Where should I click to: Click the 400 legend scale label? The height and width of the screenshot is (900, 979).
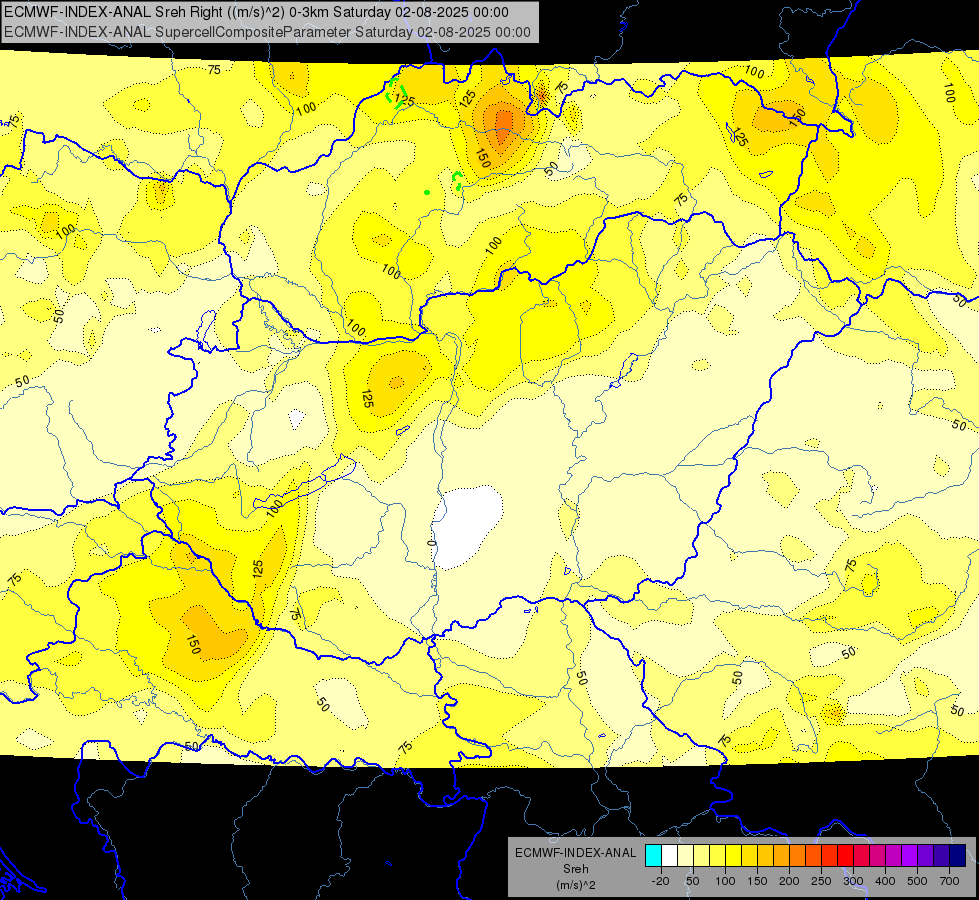pyautogui.click(x=885, y=881)
